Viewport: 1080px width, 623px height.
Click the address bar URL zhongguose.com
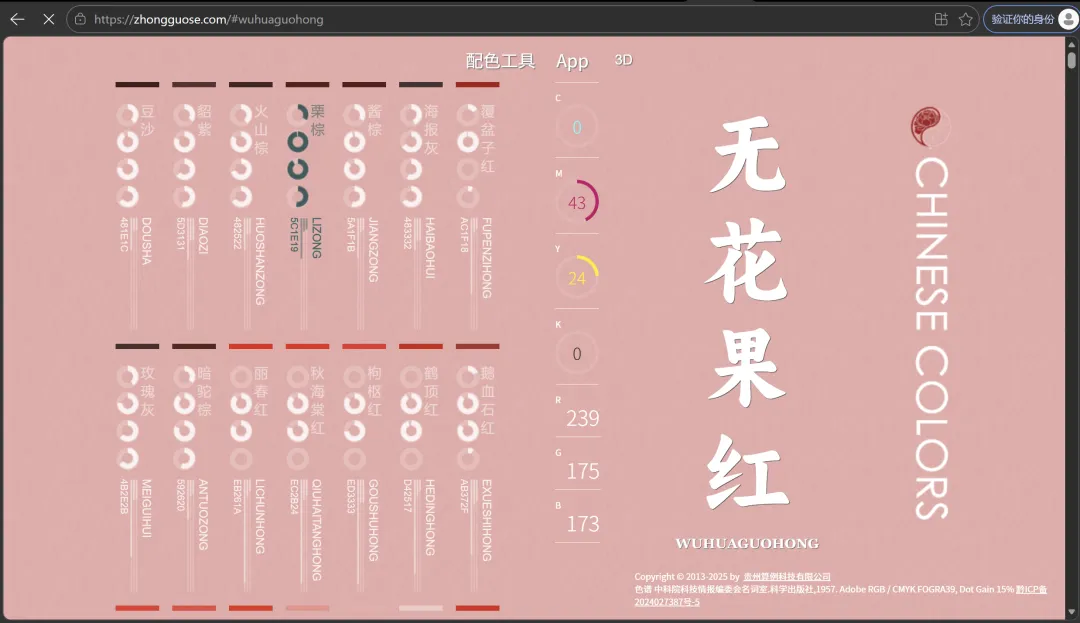click(209, 19)
